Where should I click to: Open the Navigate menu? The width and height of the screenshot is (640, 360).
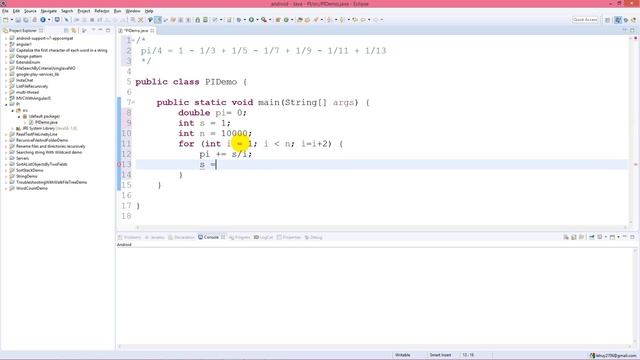pyautogui.click(x=49, y=11)
